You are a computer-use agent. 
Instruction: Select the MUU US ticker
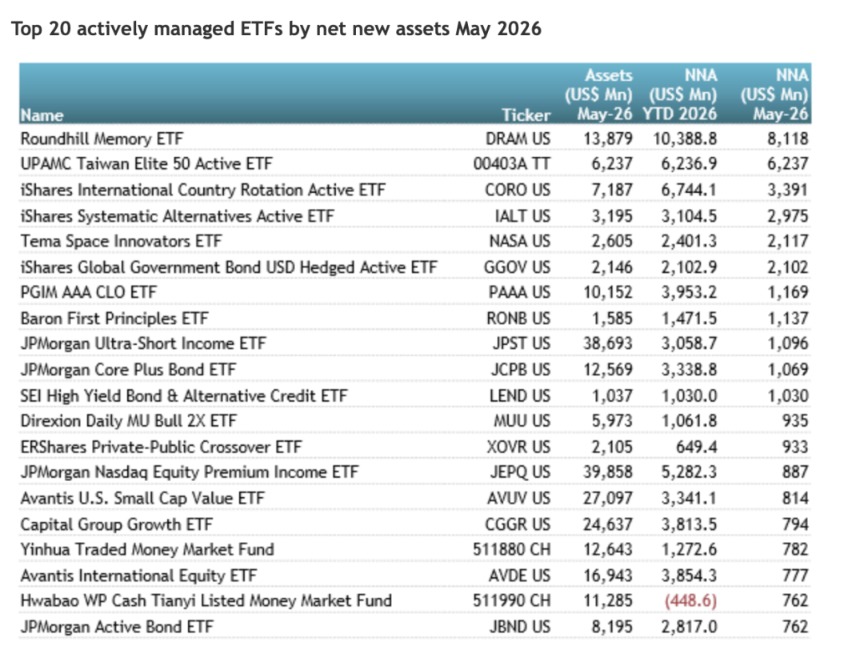521,420
